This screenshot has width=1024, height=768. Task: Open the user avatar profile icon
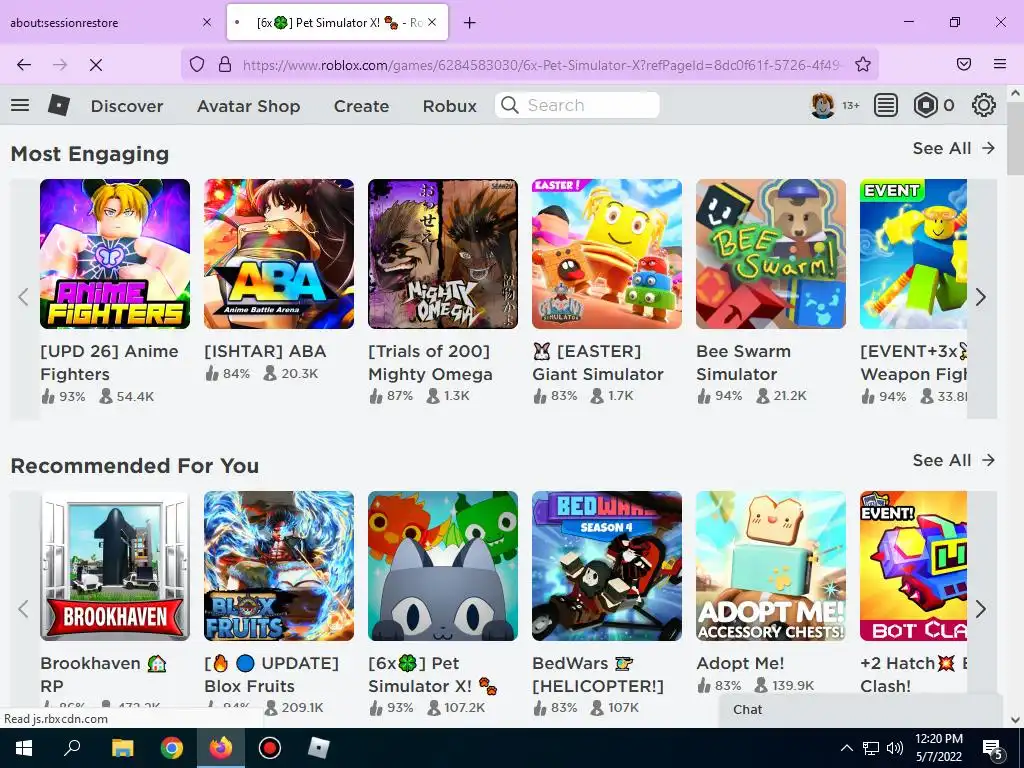823,105
